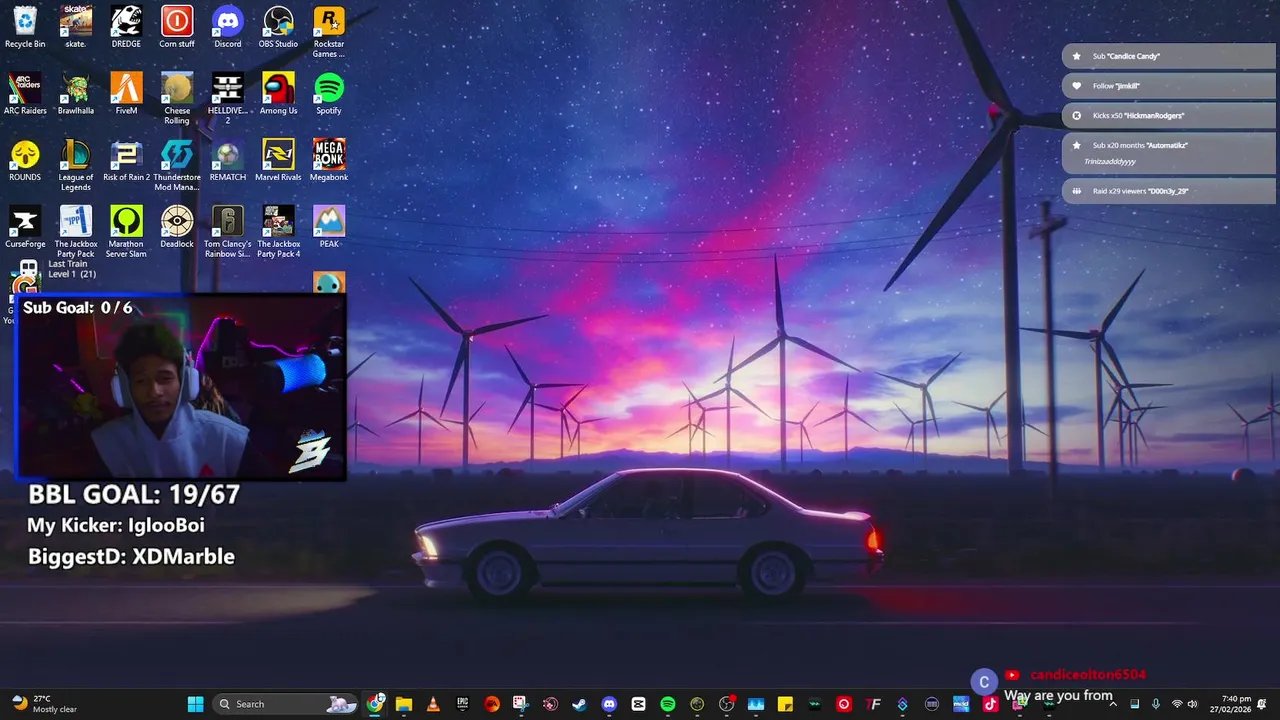Open Sticky Notes from the taskbar
Screen dimensions: 1280x720
785,704
